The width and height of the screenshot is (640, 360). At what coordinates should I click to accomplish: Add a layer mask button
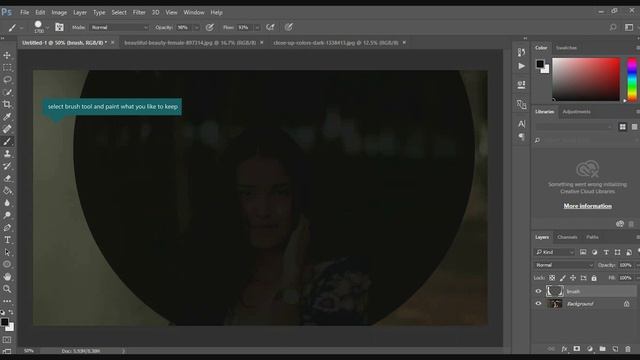coord(577,349)
